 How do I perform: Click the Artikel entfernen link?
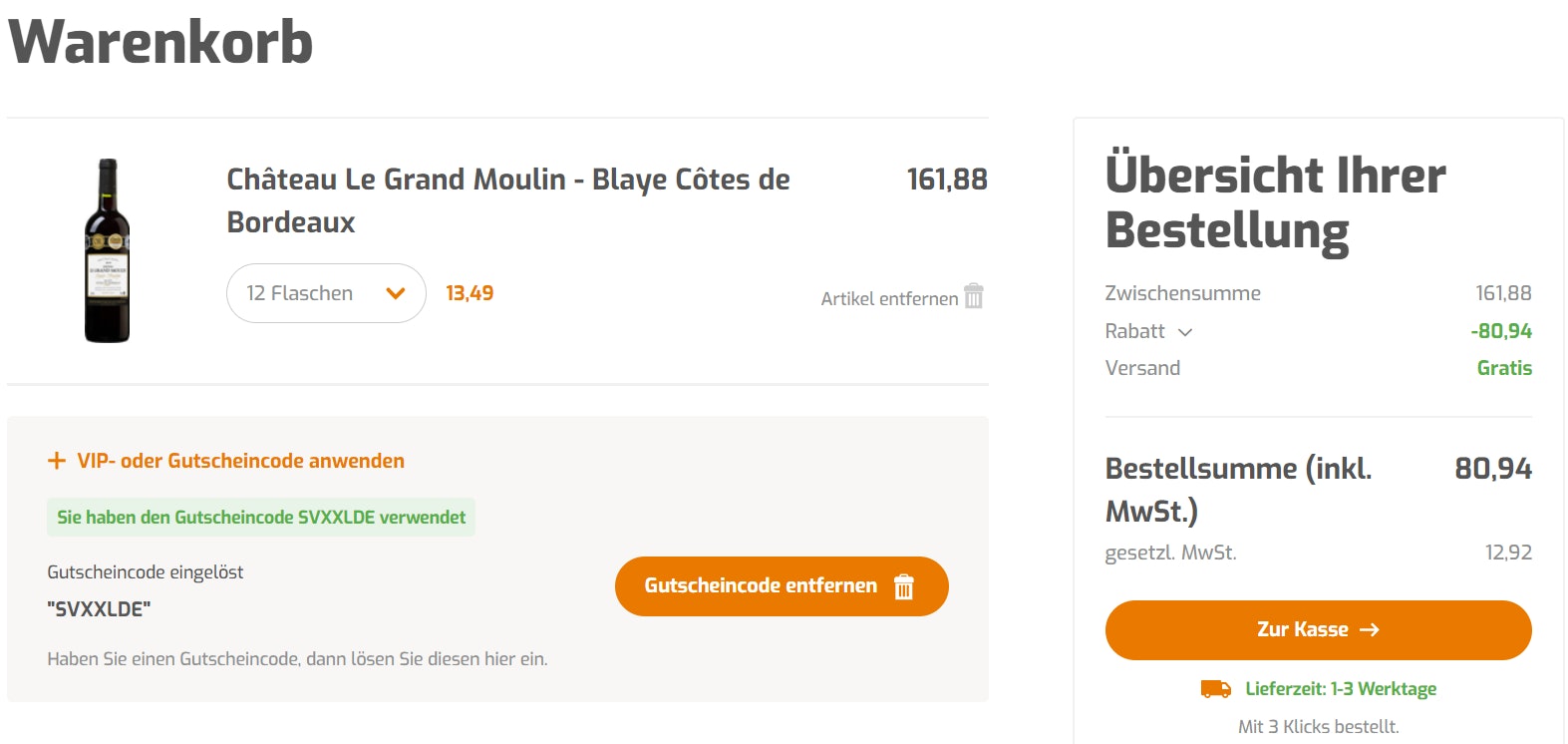tap(888, 297)
